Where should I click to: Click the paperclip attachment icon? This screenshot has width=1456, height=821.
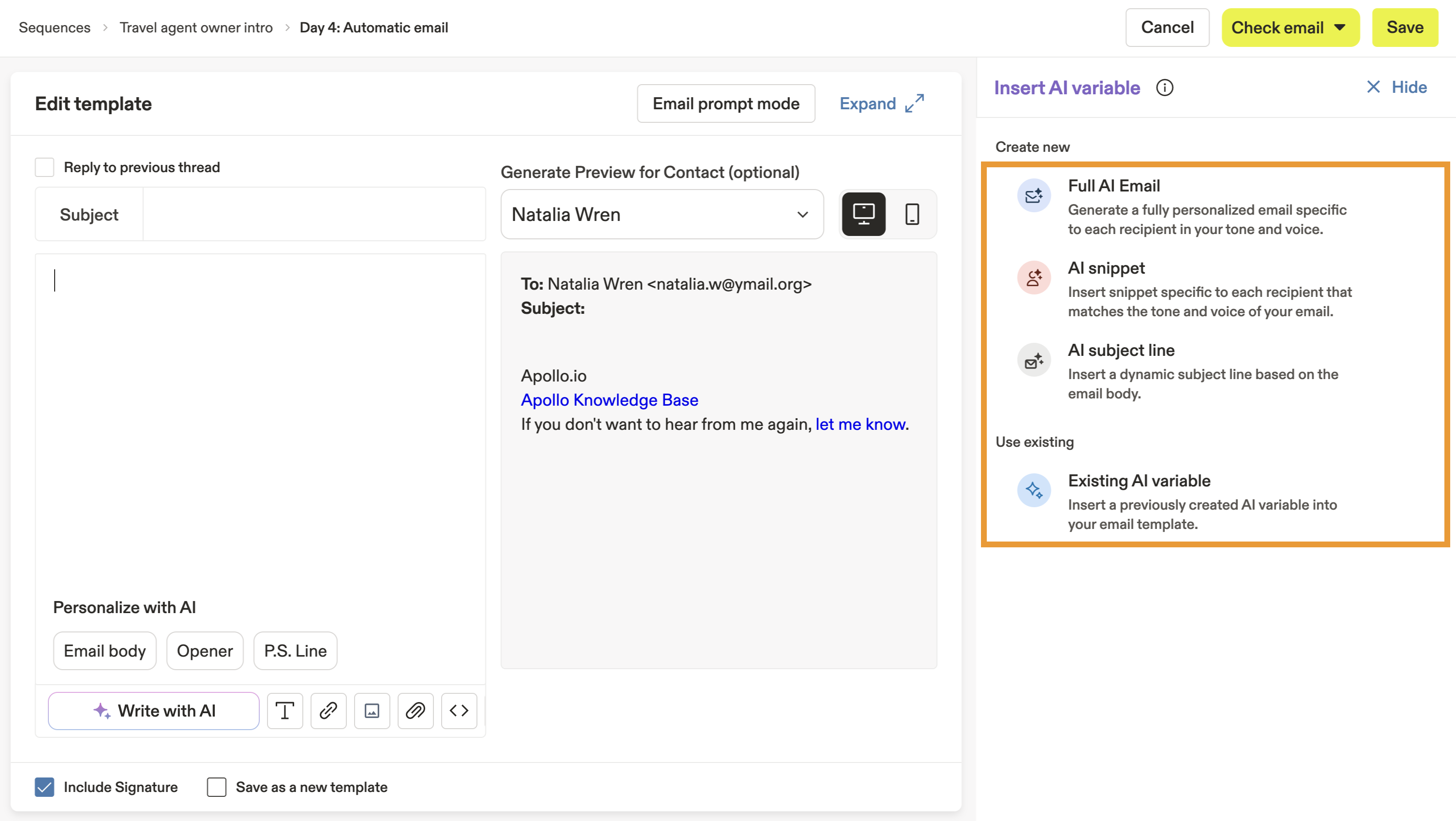[x=416, y=711]
